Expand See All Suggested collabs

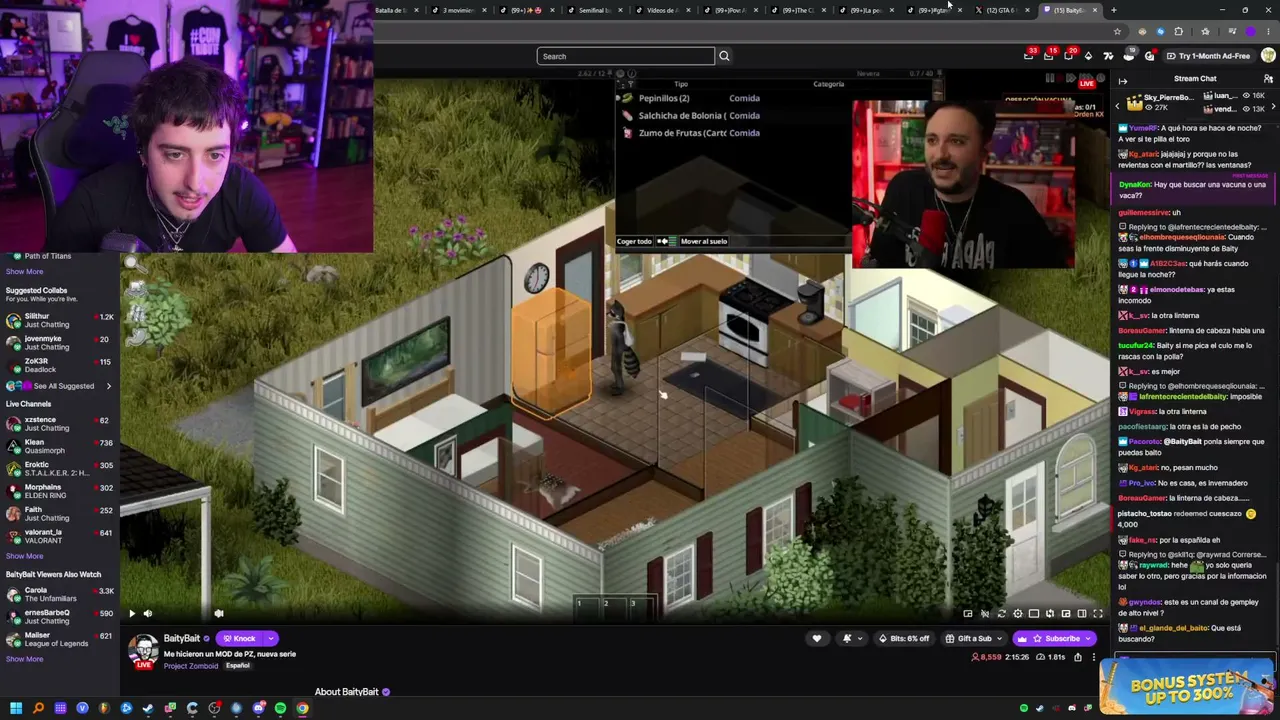pos(59,386)
